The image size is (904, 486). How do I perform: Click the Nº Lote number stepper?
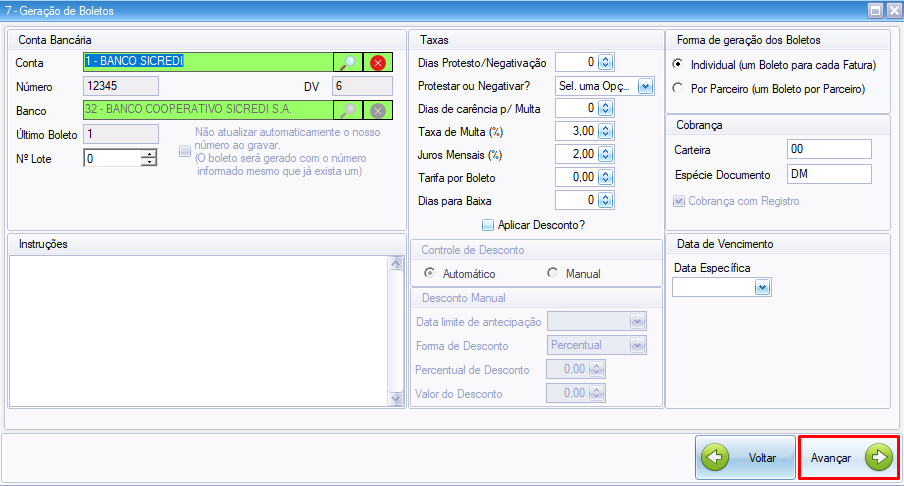click(149, 157)
